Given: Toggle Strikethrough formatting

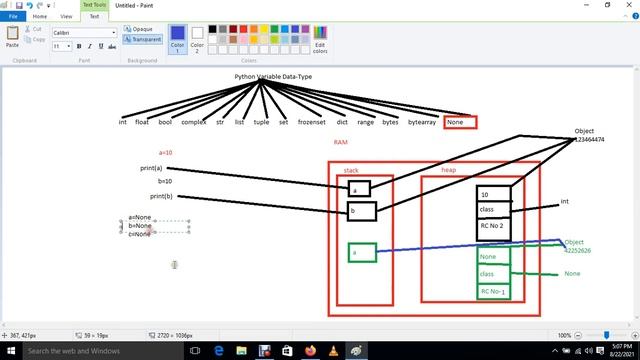Looking at the screenshot, I should 112,47.
